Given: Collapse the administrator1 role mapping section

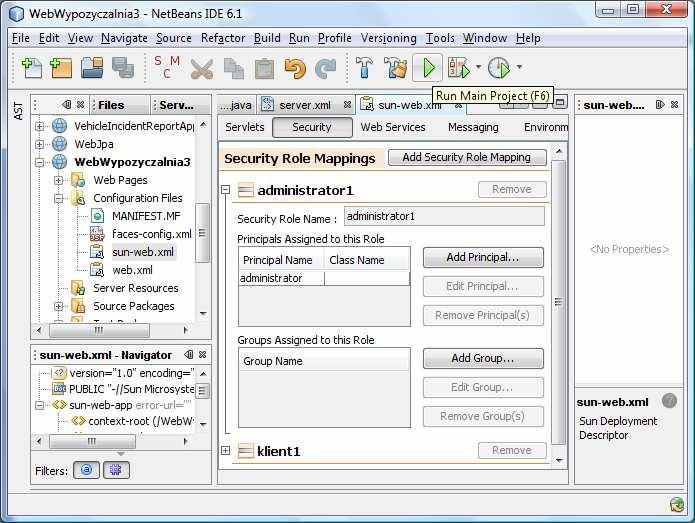Looking at the screenshot, I should [x=226, y=190].
